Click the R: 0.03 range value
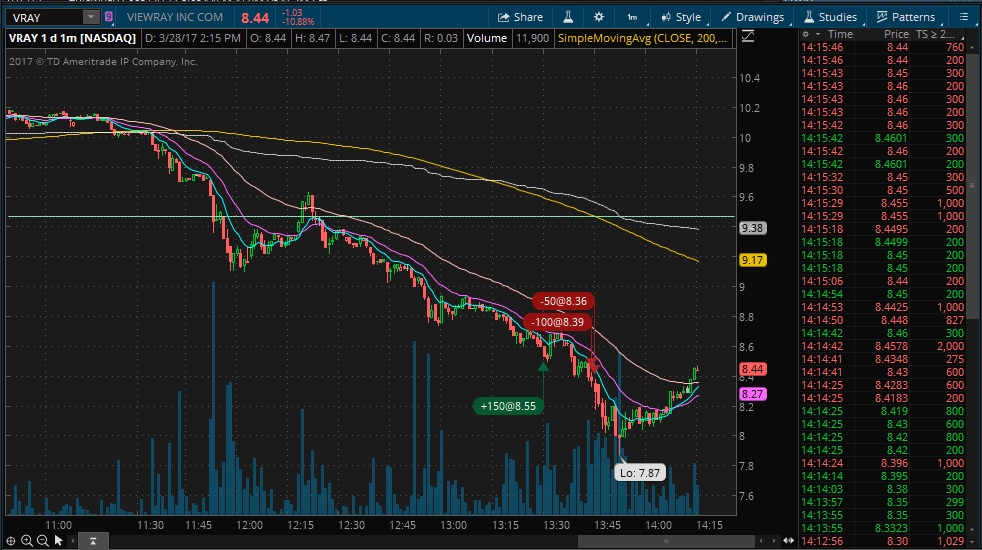Viewport: 982px width, 550px height. tap(441, 38)
